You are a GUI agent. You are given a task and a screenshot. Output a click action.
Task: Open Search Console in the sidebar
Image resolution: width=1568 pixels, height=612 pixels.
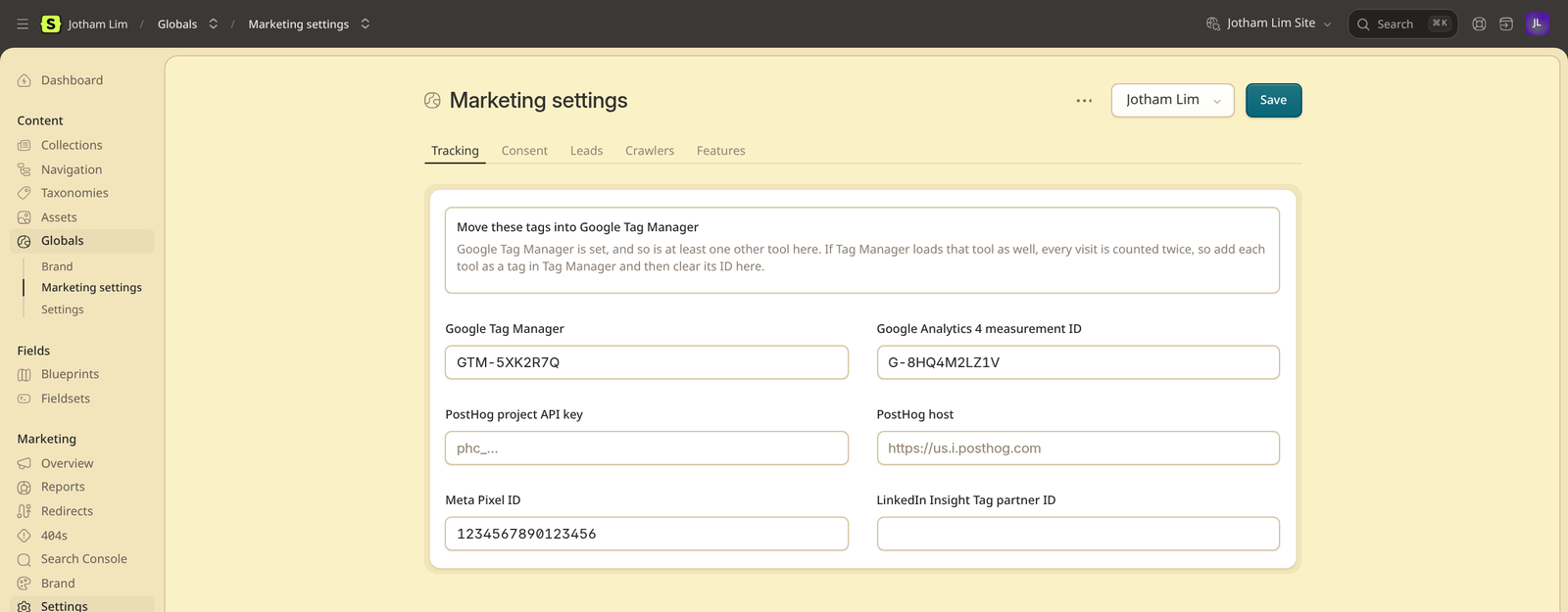[83, 559]
